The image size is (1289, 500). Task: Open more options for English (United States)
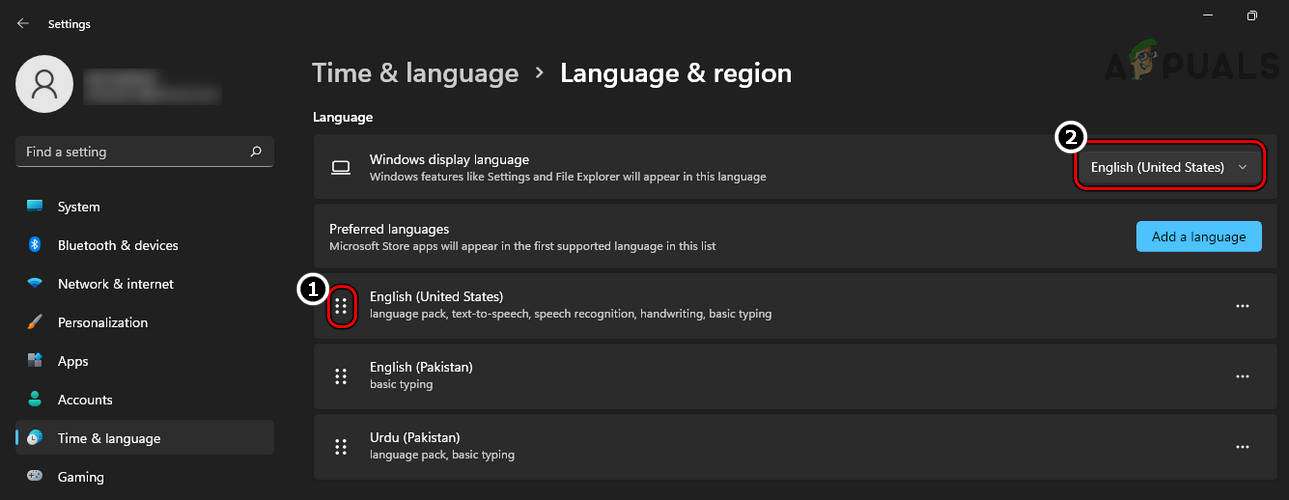click(1242, 306)
